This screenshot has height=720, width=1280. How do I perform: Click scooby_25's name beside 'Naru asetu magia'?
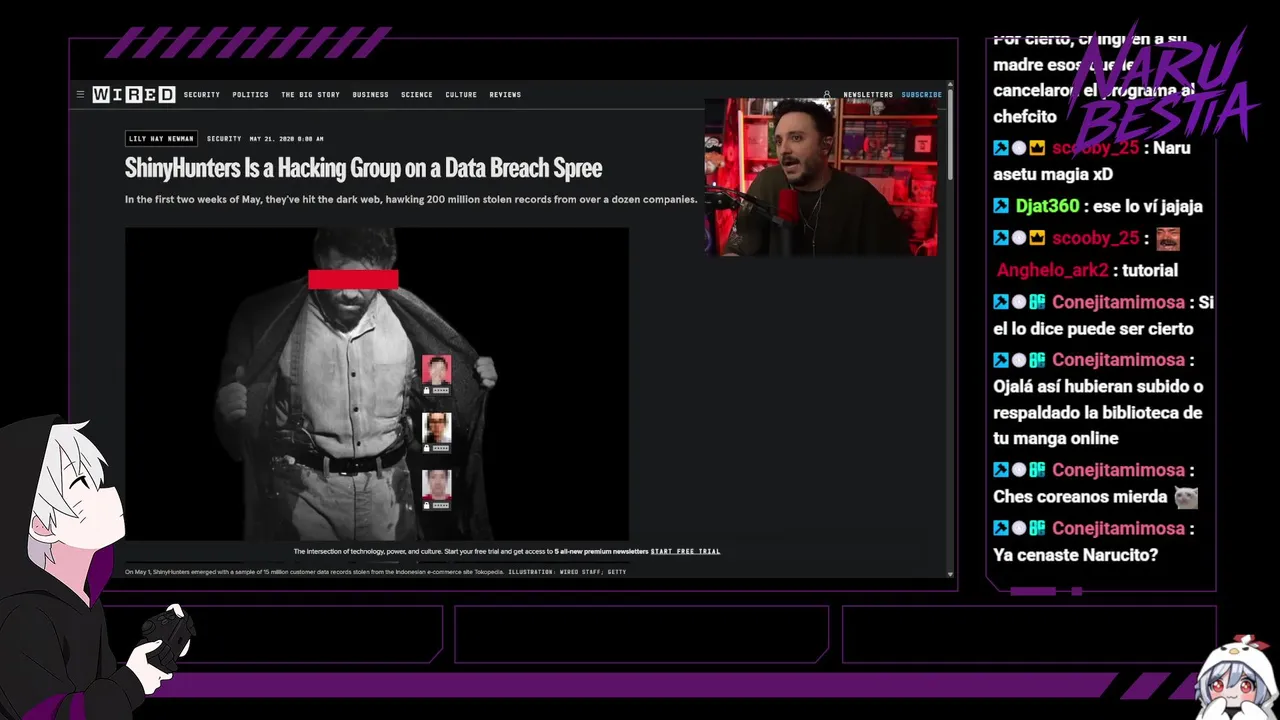[x=1095, y=148]
